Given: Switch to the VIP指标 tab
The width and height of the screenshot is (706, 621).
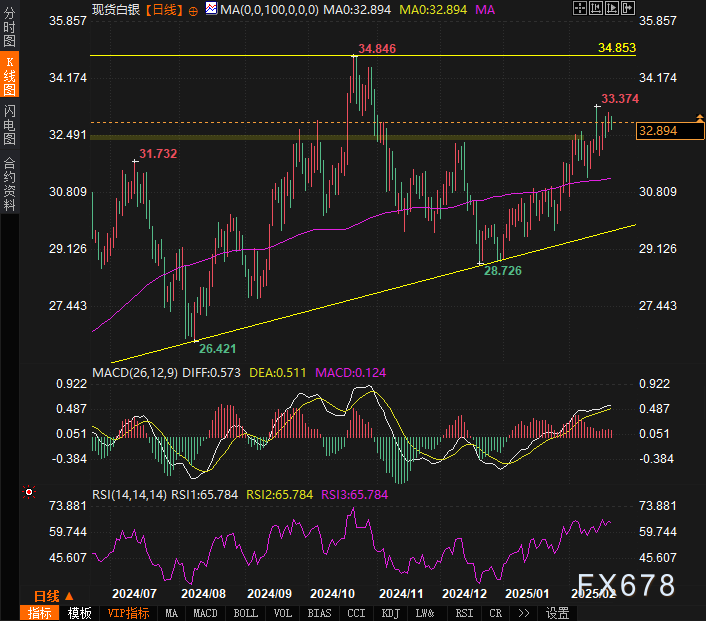Looking at the screenshot, I should (128, 613).
